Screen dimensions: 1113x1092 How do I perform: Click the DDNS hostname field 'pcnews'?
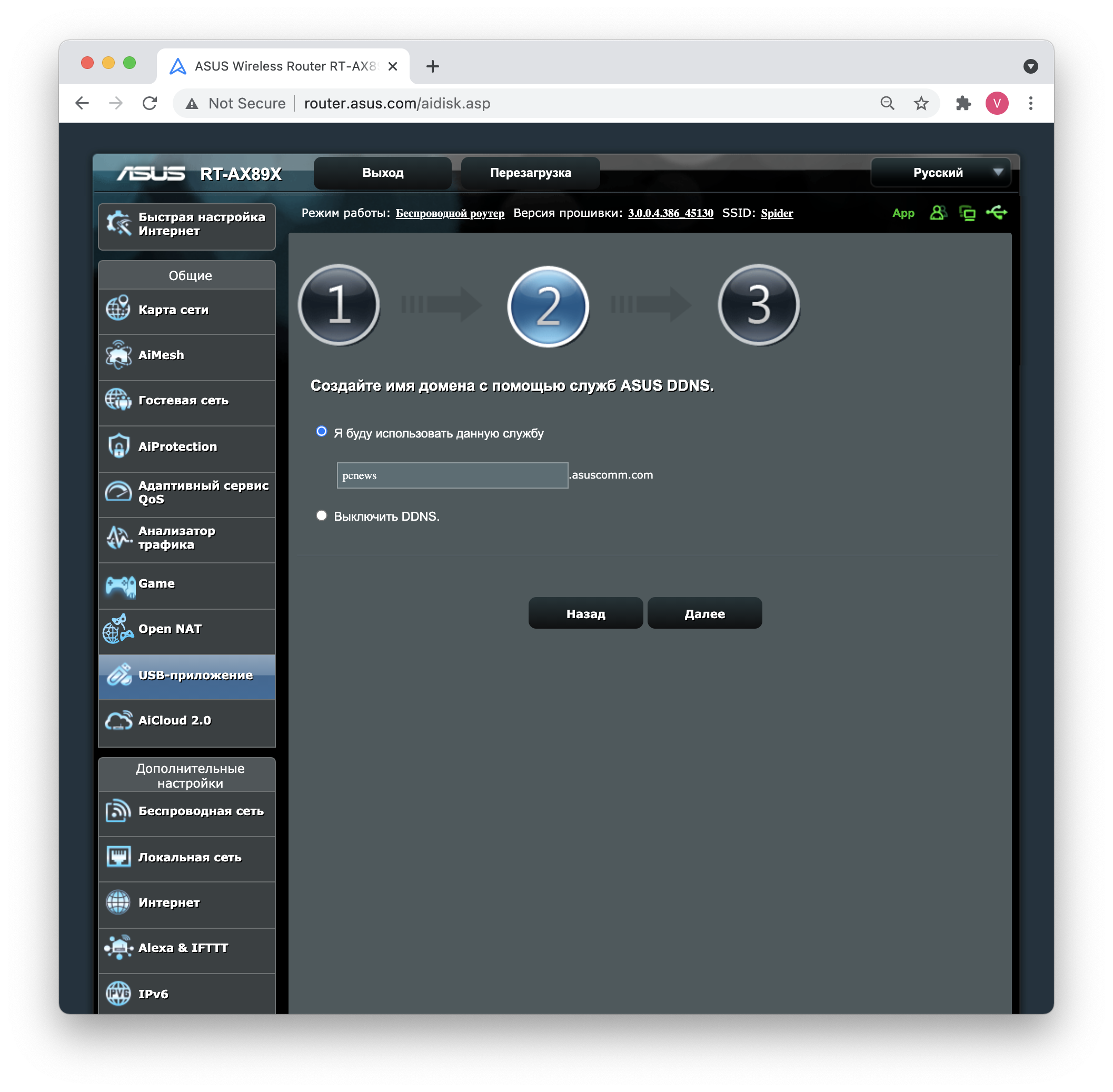click(x=452, y=475)
